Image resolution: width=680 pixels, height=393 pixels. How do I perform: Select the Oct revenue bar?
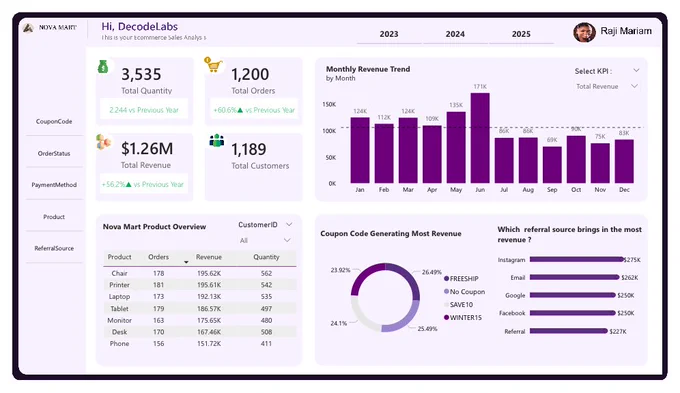(x=576, y=159)
